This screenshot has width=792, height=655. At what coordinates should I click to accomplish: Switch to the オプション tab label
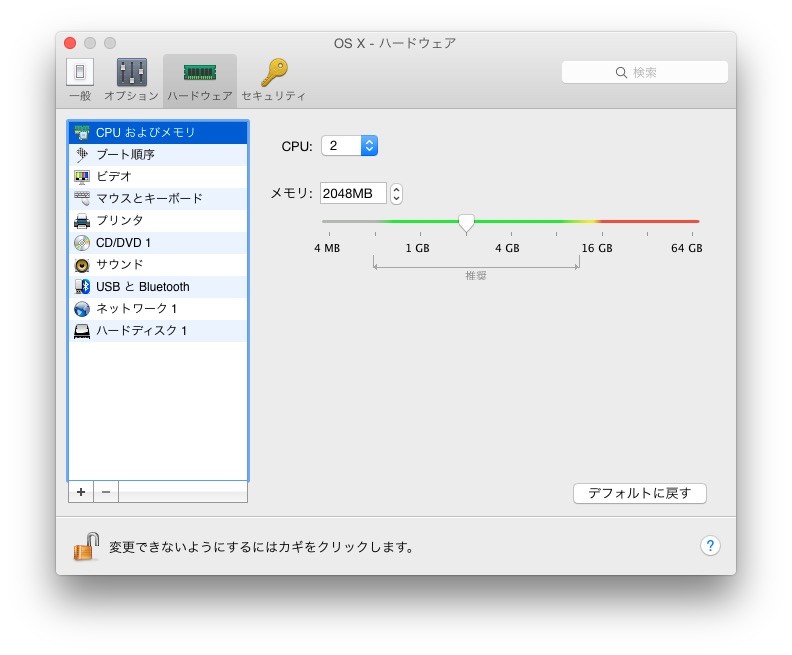(131, 96)
